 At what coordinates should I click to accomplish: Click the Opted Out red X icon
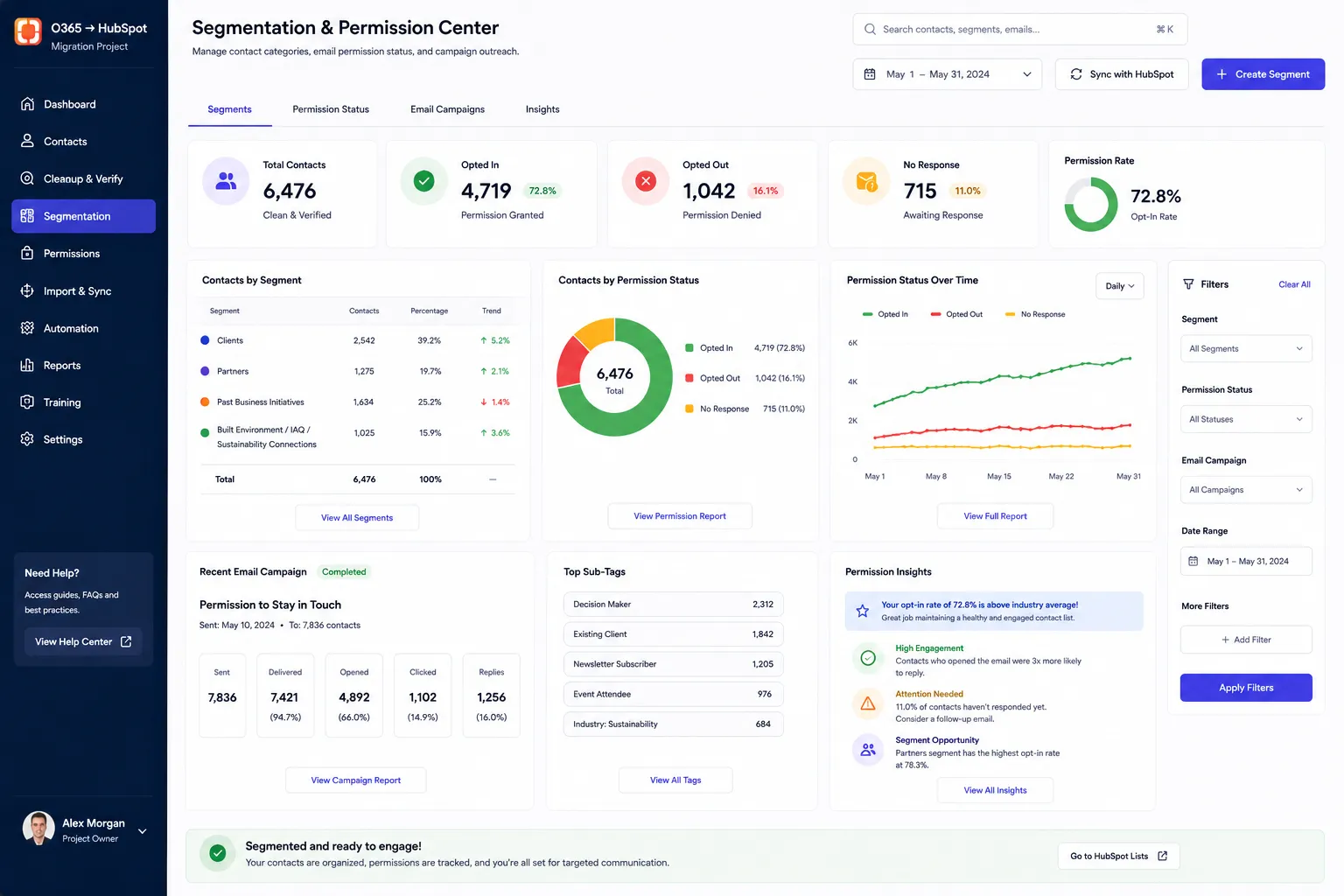coord(646,181)
